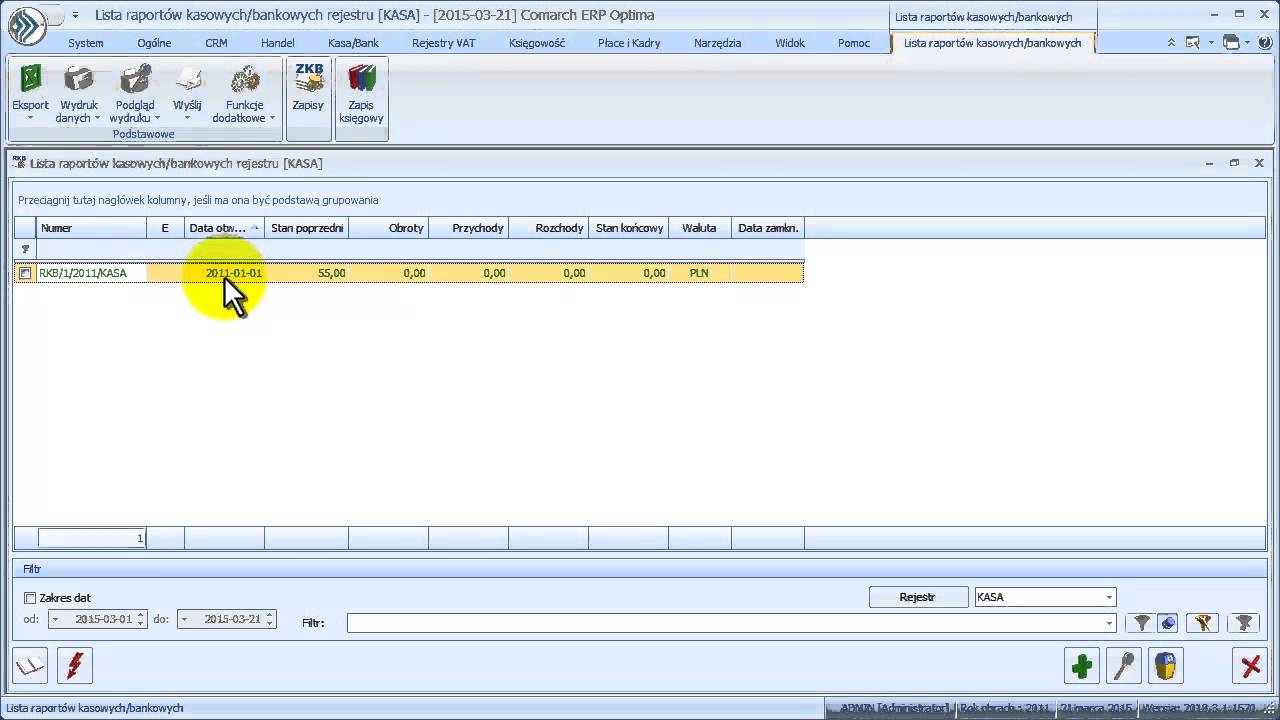Expand the Podgląd wydruku dropdown arrow
Viewport: 1280px width, 720px height.
(x=157, y=118)
